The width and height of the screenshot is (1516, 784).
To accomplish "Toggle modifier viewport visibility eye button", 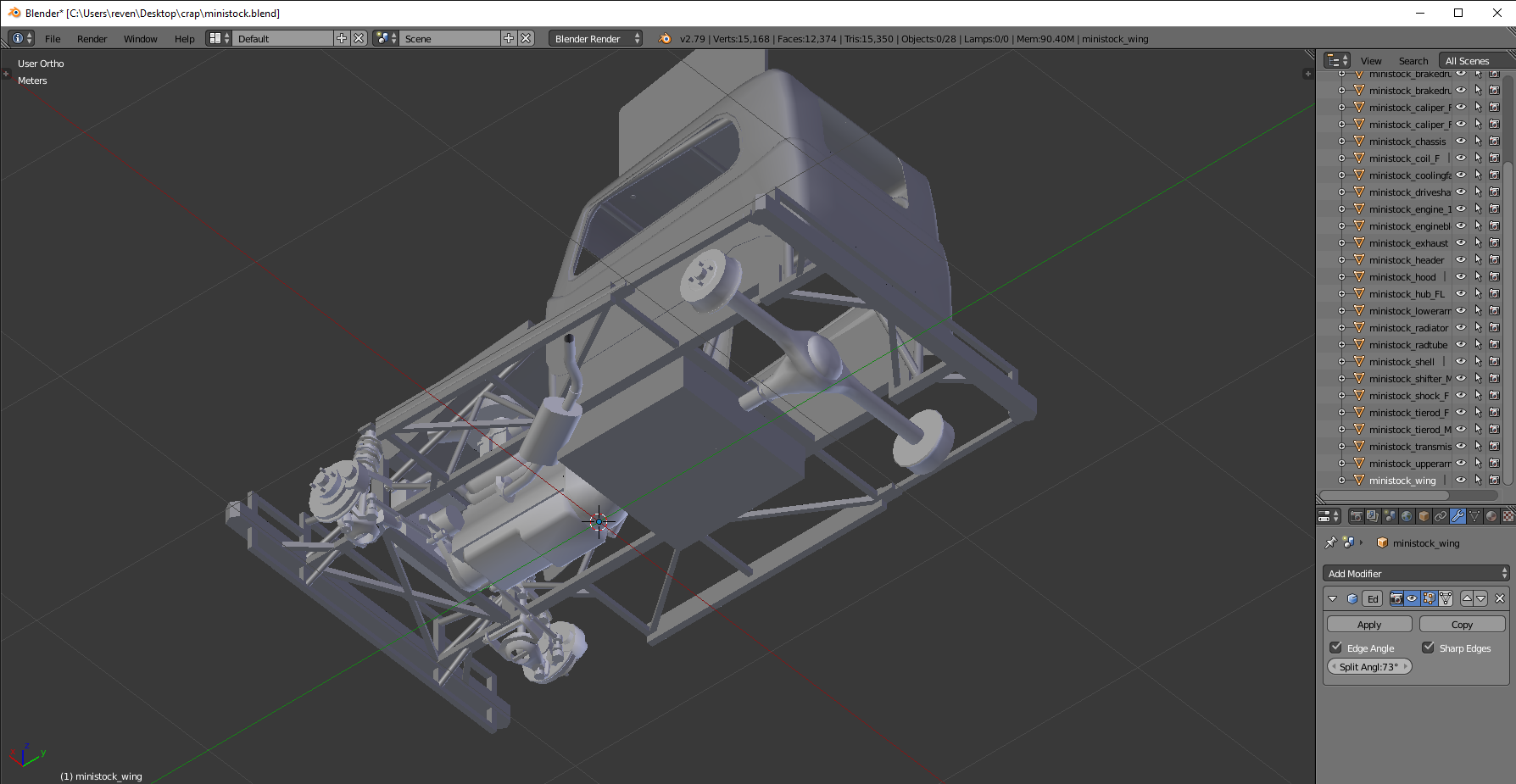I will (1412, 598).
